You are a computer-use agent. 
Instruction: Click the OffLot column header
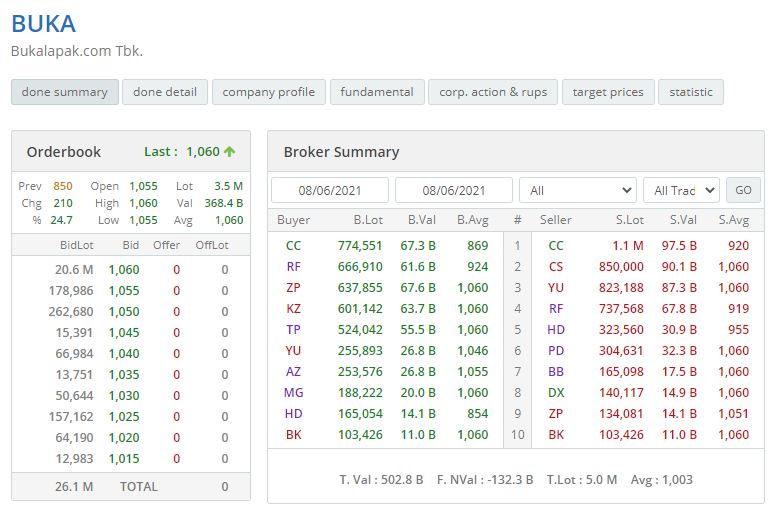tap(212, 245)
